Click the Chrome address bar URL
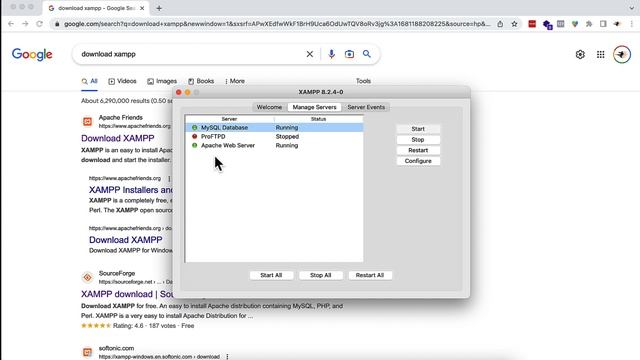The image size is (640, 360). [277, 24]
